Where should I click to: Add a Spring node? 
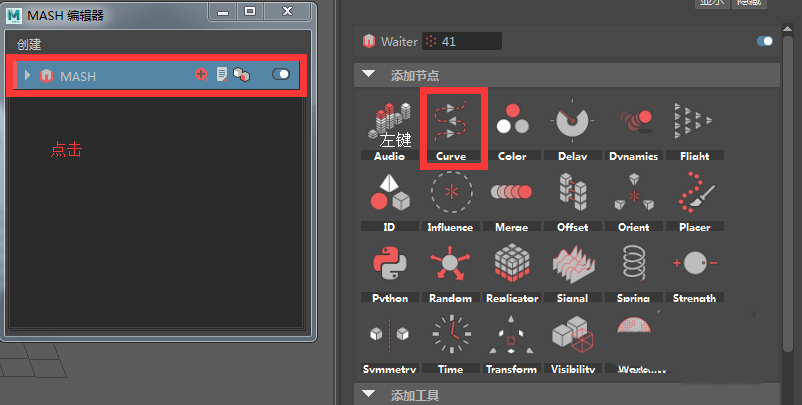634,272
